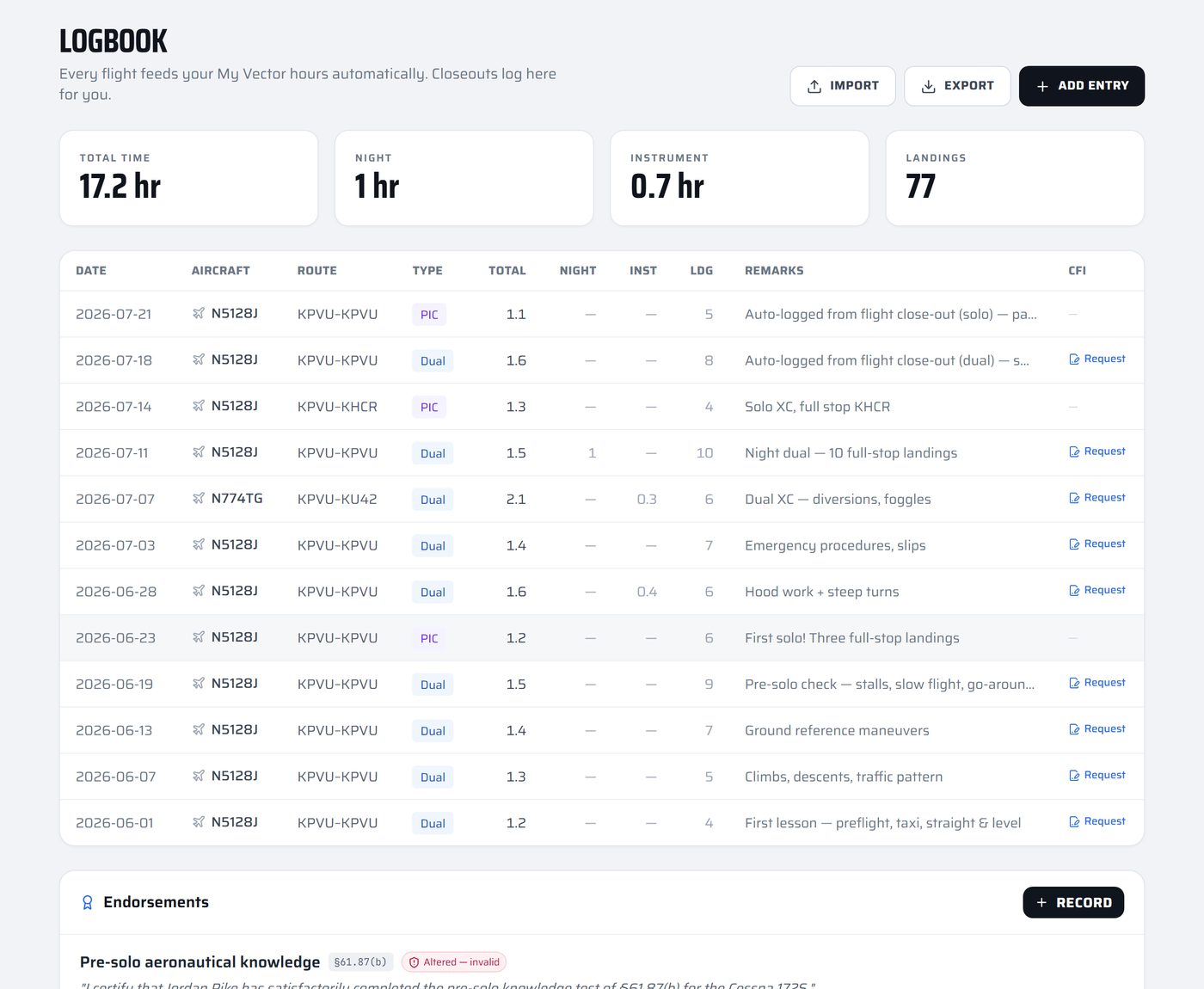Click the §61.87(b) regulation tag
This screenshot has height=989, width=1204.
(x=360, y=962)
